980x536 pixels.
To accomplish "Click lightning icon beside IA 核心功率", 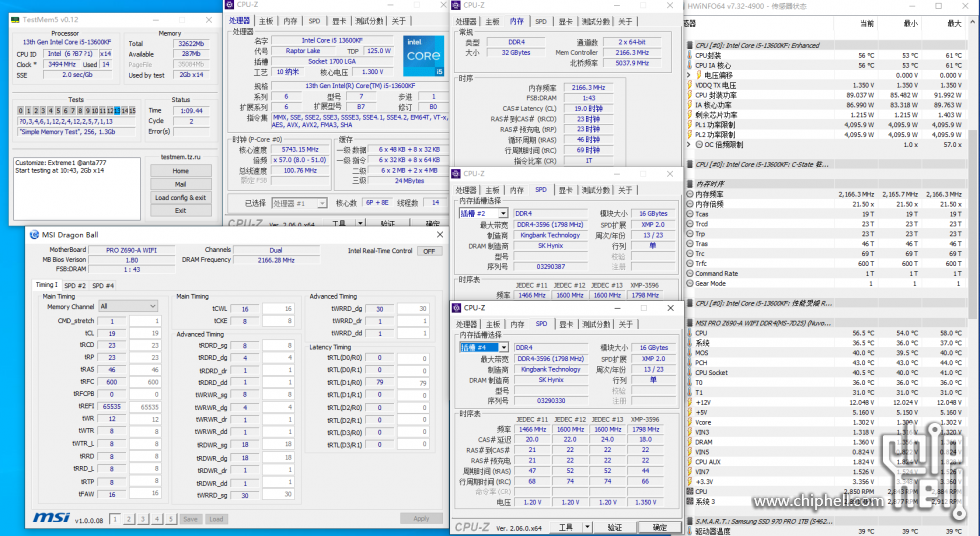I will (x=689, y=105).
